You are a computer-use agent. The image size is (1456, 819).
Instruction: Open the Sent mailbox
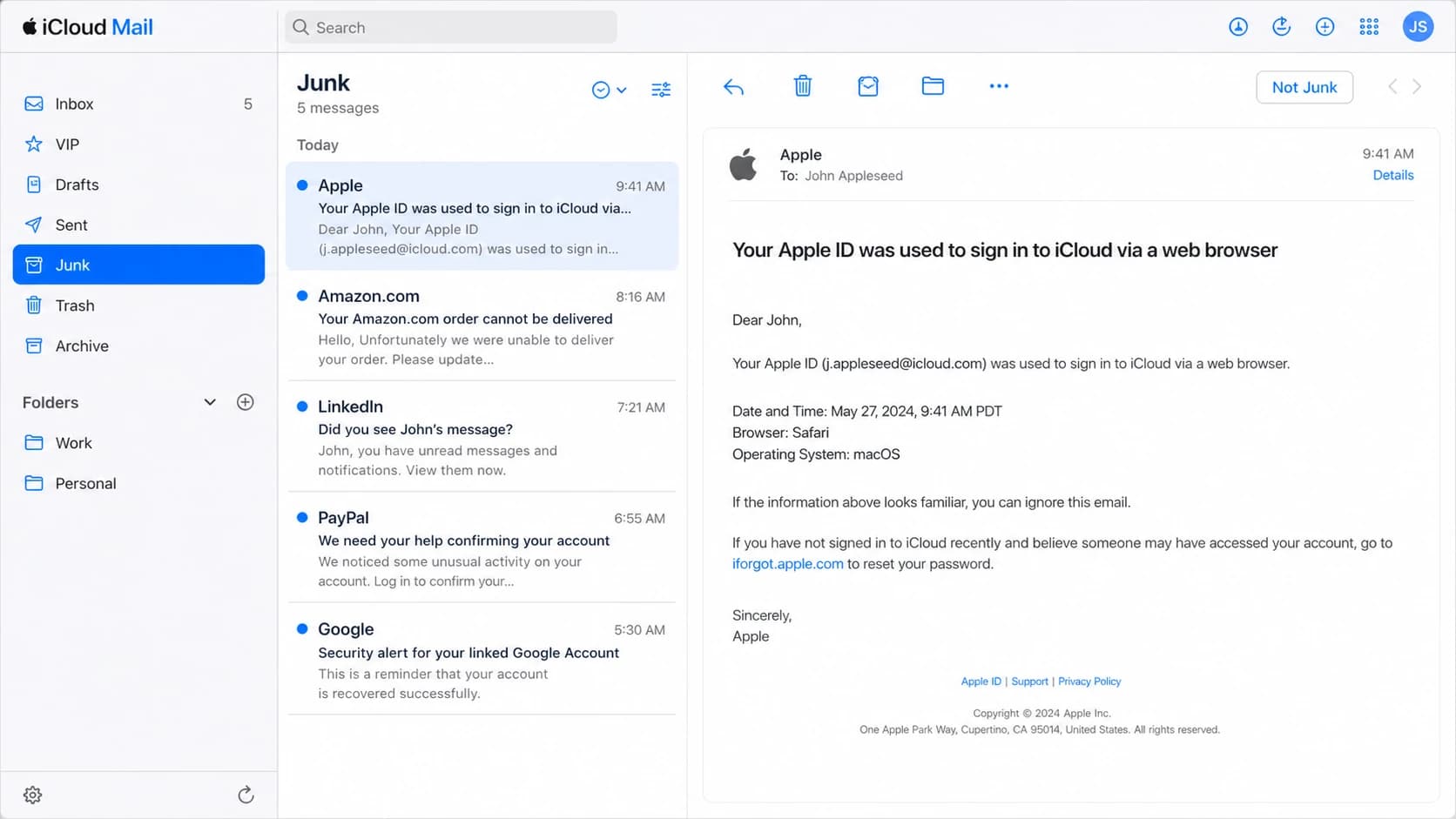pos(138,225)
